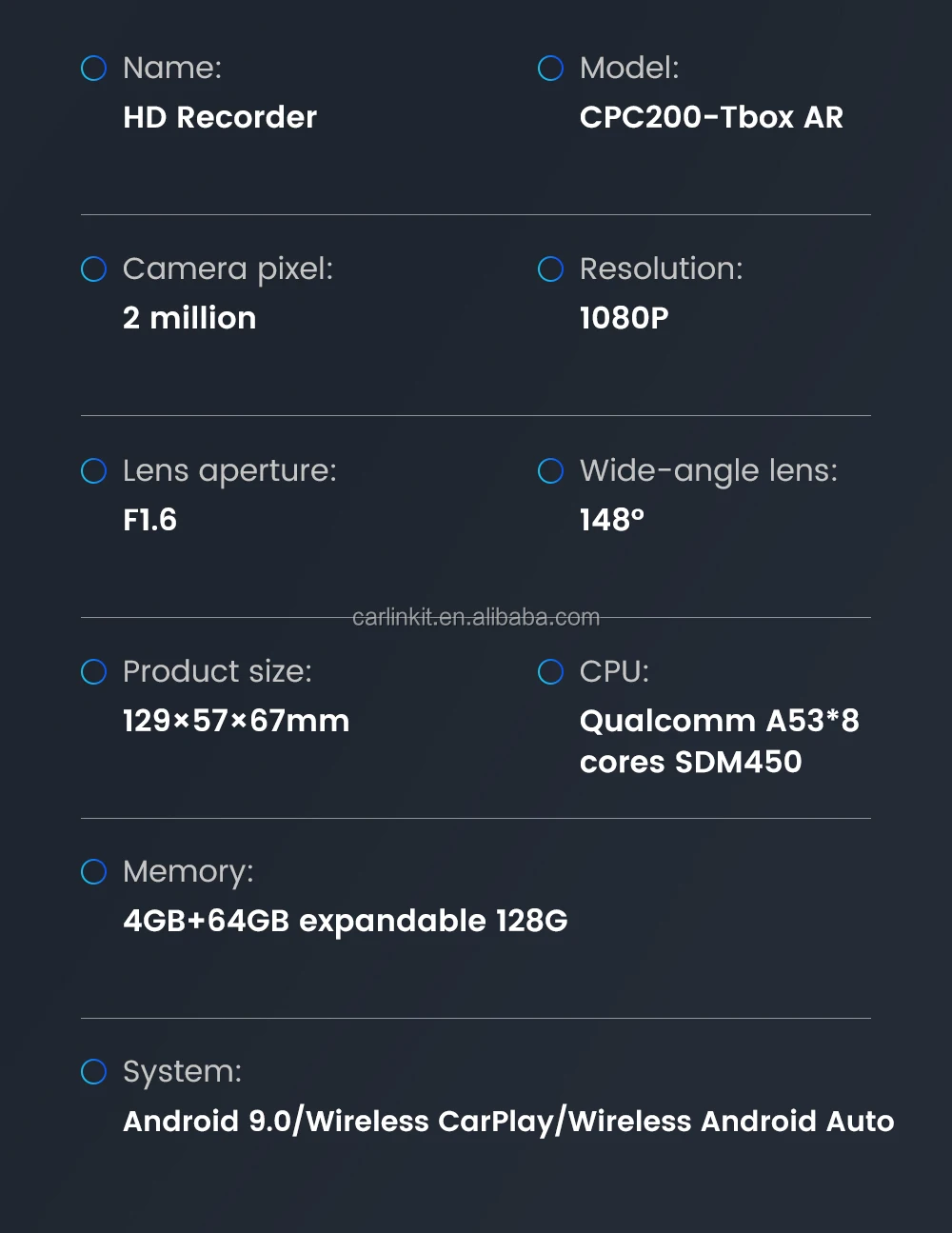The width and height of the screenshot is (952, 1233).
Task: Click the 129×57×67mm product size text
Action: tap(236, 721)
